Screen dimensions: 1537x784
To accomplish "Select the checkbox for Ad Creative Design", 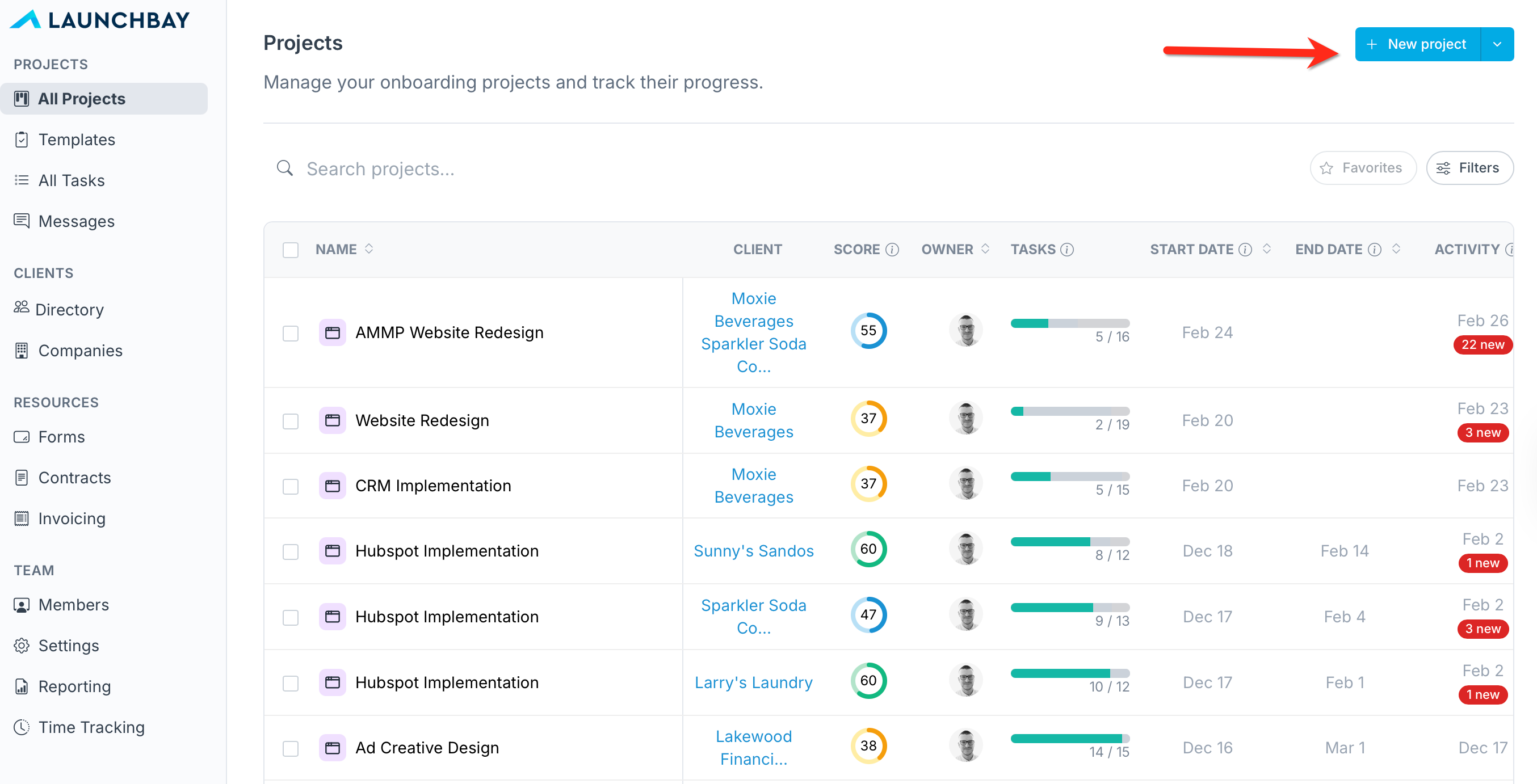I will [291, 748].
